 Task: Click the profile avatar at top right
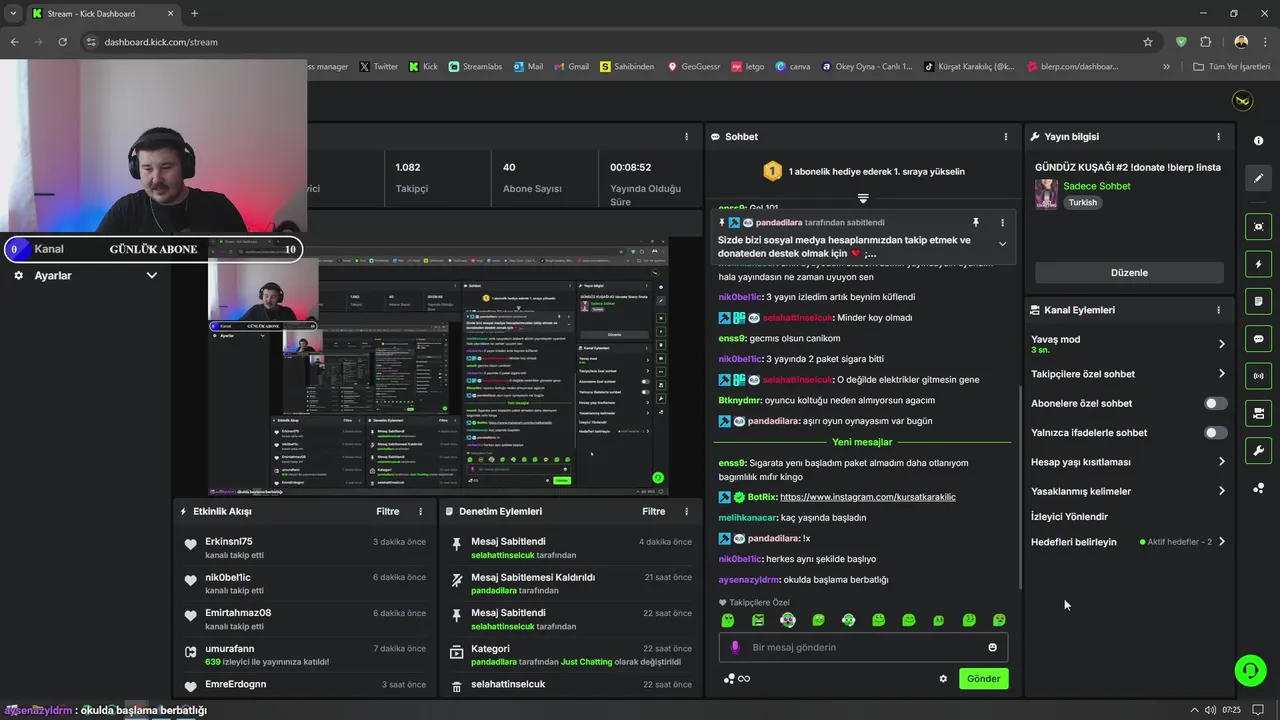click(1242, 101)
